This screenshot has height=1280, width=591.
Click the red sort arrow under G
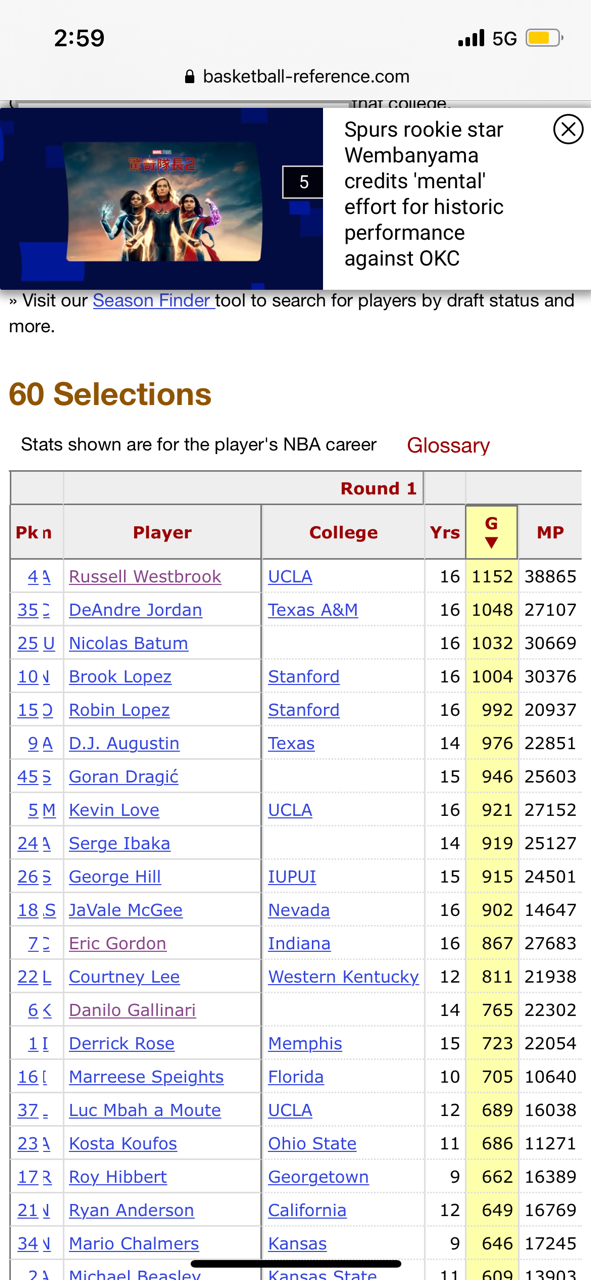tap(491, 543)
